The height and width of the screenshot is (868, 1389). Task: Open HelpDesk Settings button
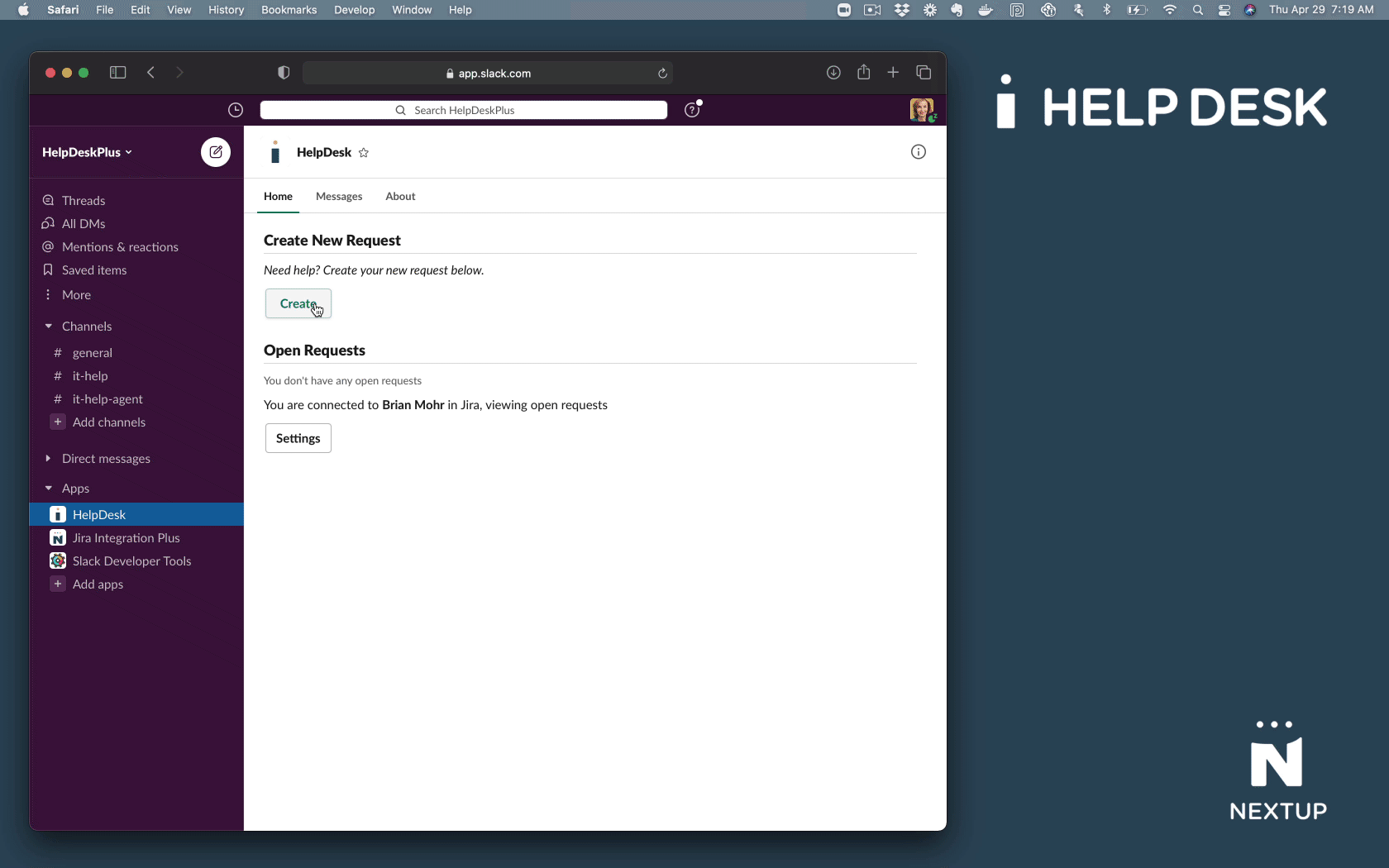(298, 438)
